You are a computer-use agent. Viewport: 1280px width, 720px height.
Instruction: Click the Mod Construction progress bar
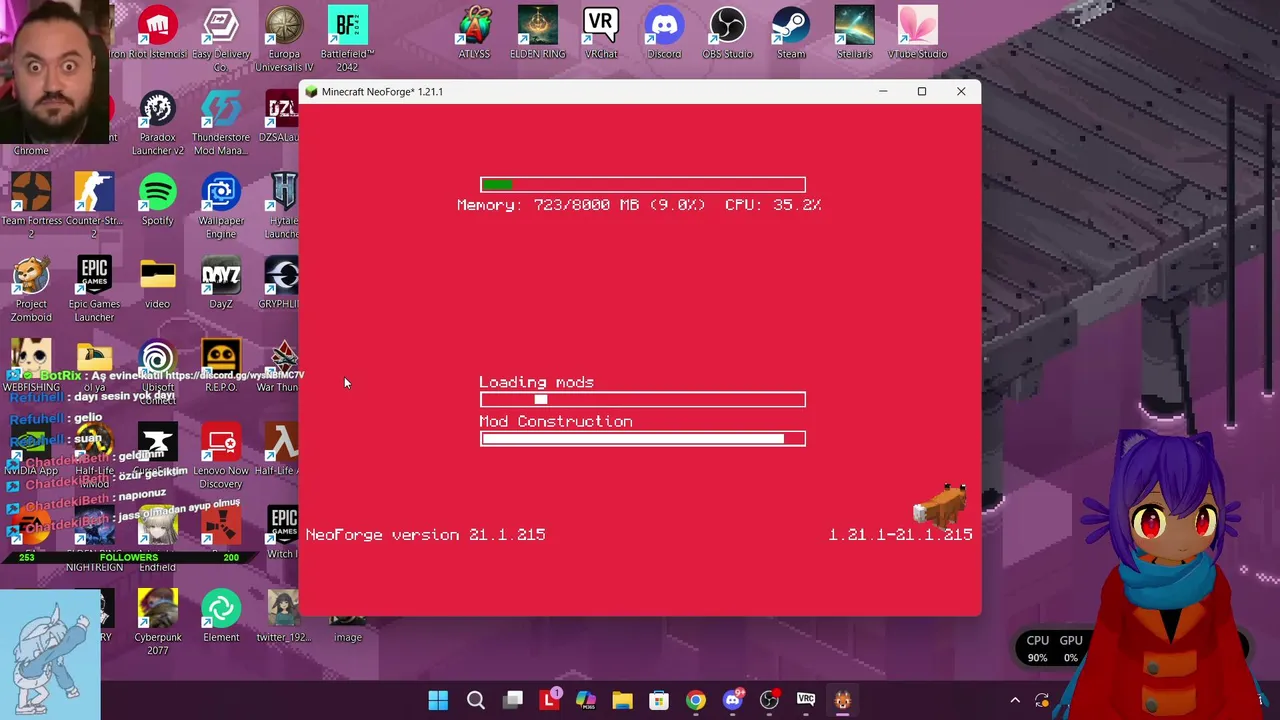pyautogui.click(x=642, y=439)
